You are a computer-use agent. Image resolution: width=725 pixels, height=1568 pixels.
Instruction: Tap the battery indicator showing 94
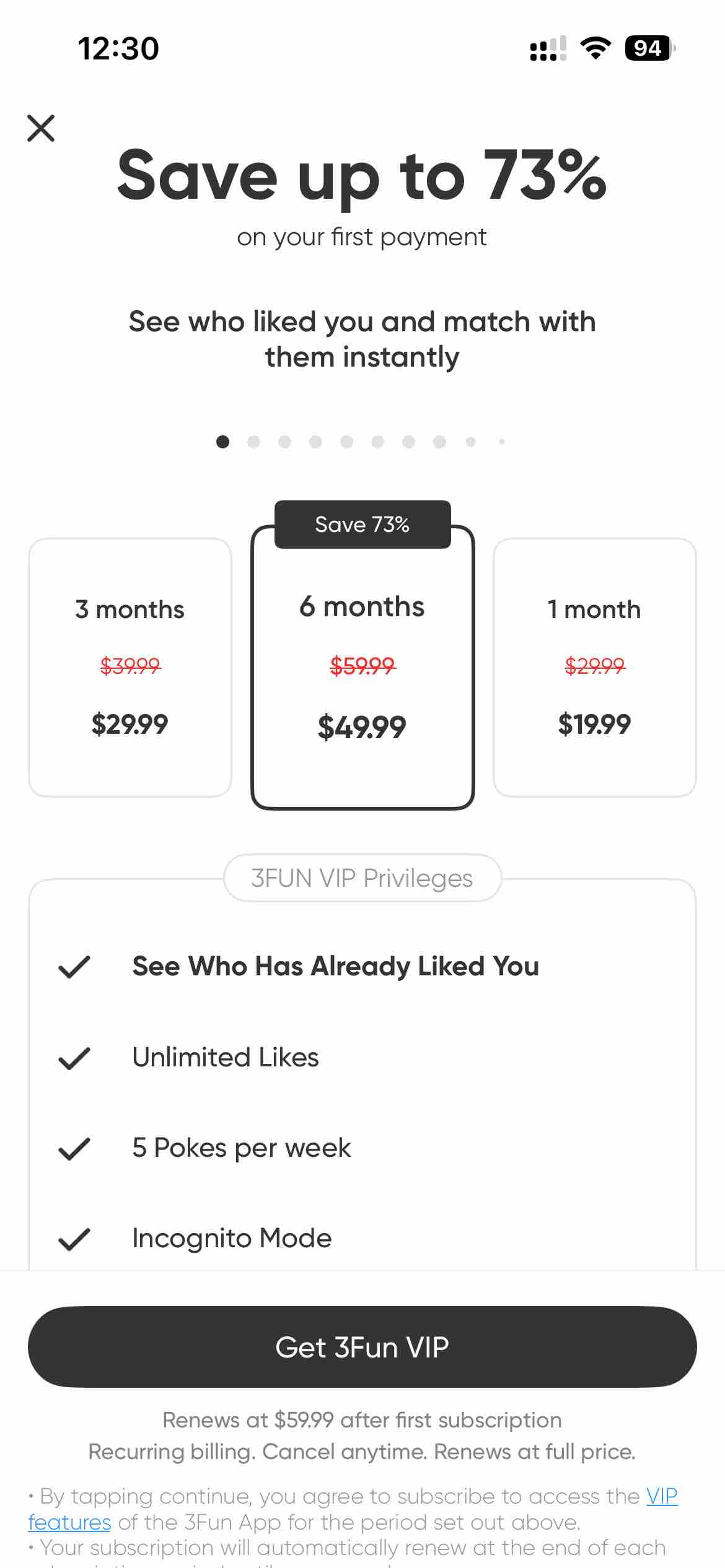click(649, 48)
